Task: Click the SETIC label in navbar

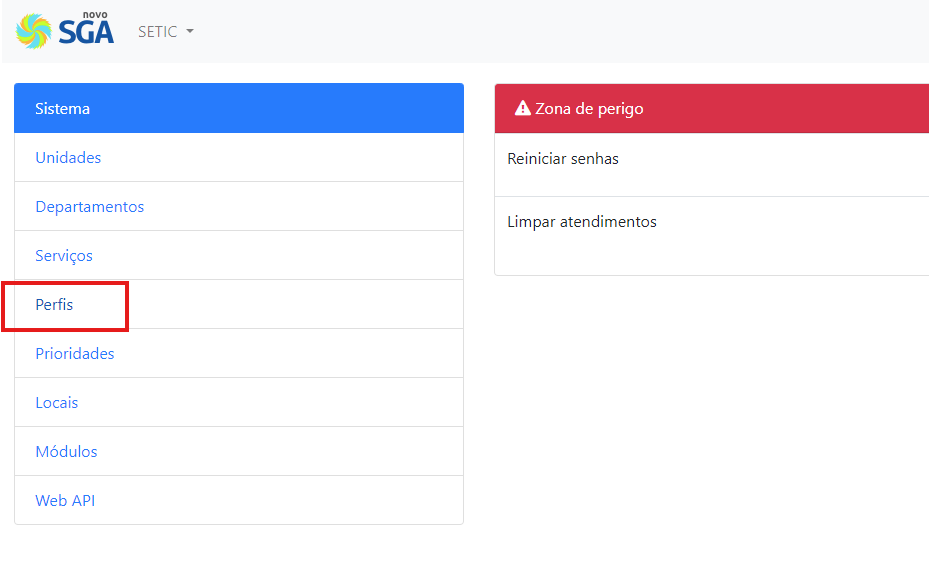Action: [x=158, y=31]
